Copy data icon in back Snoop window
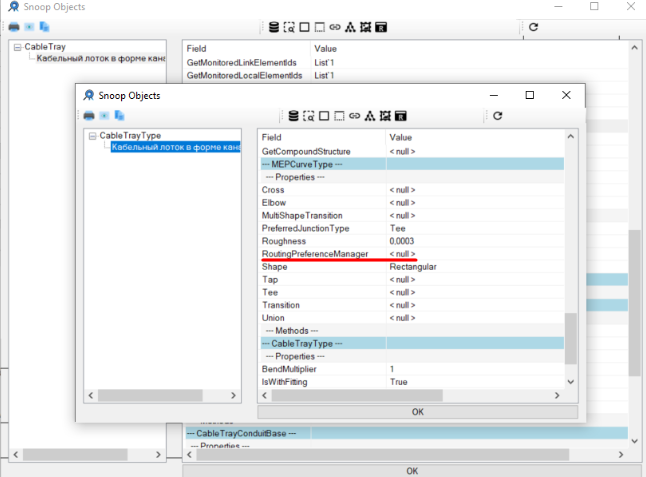Viewport: 646px width, 477px height. pyautogui.click(x=44, y=27)
